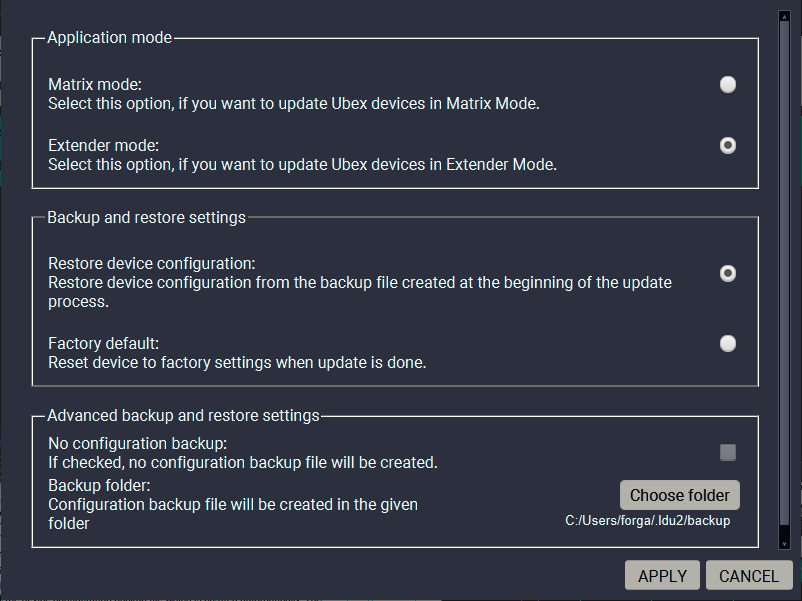Image resolution: width=802 pixels, height=601 pixels.
Task: Click the Advanced backup and restore settings heading
Action: (183, 415)
